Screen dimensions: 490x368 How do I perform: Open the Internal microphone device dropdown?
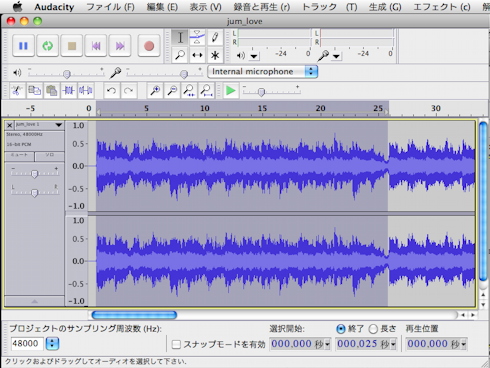[263, 71]
